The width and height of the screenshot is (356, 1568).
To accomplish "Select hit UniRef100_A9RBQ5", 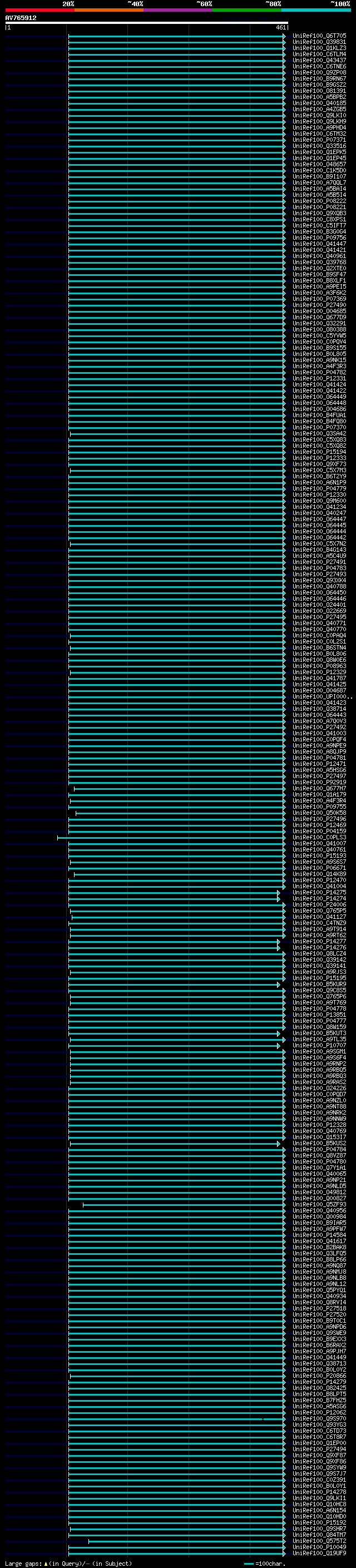I will point(319,1070).
